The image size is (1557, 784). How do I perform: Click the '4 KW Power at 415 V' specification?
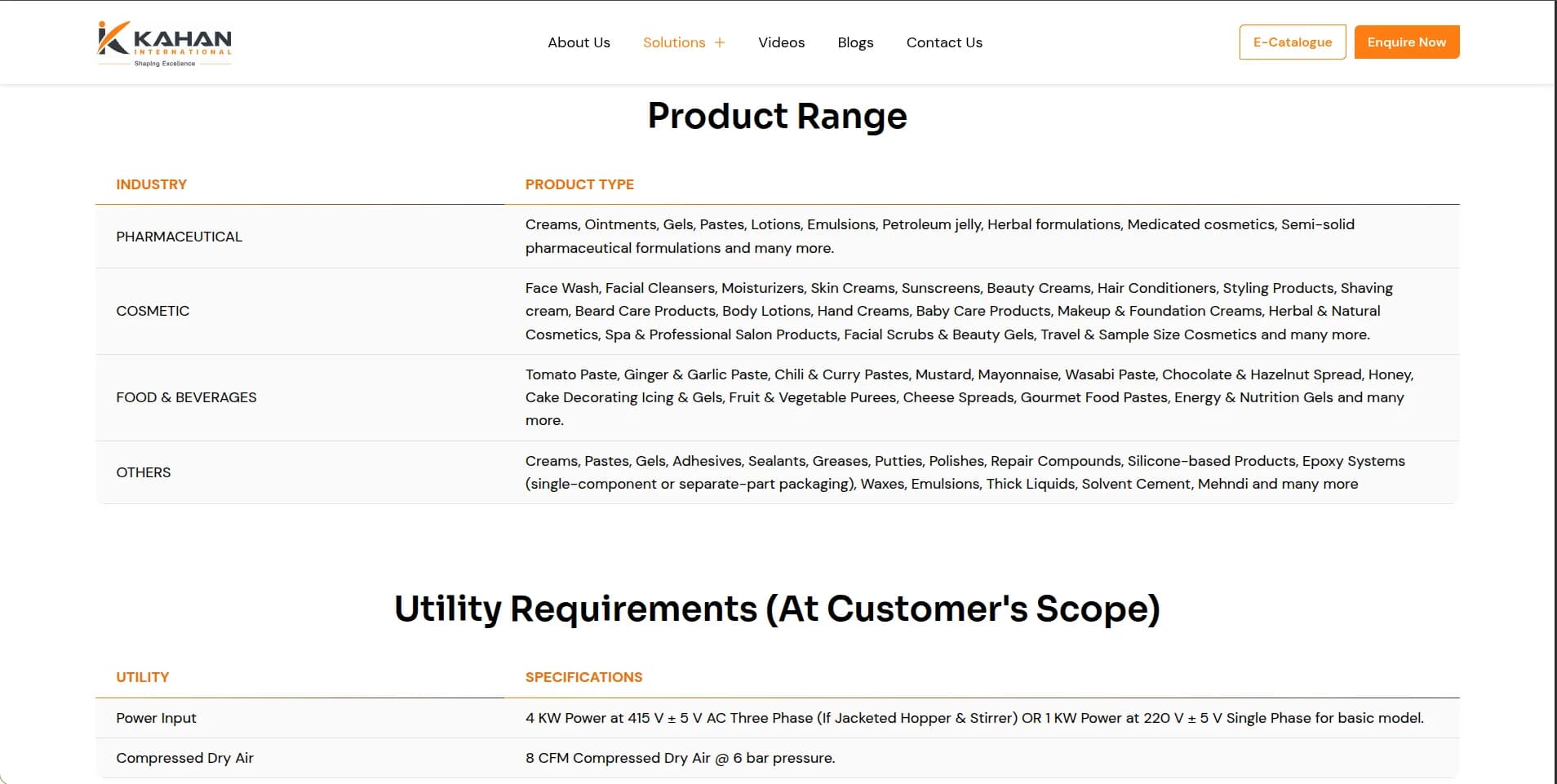tap(974, 718)
